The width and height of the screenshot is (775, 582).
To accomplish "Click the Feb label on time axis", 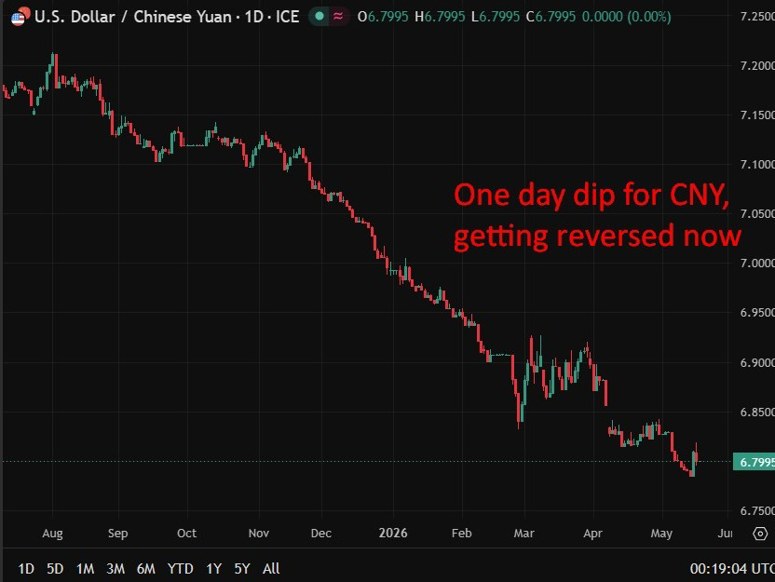I will 461,534.
